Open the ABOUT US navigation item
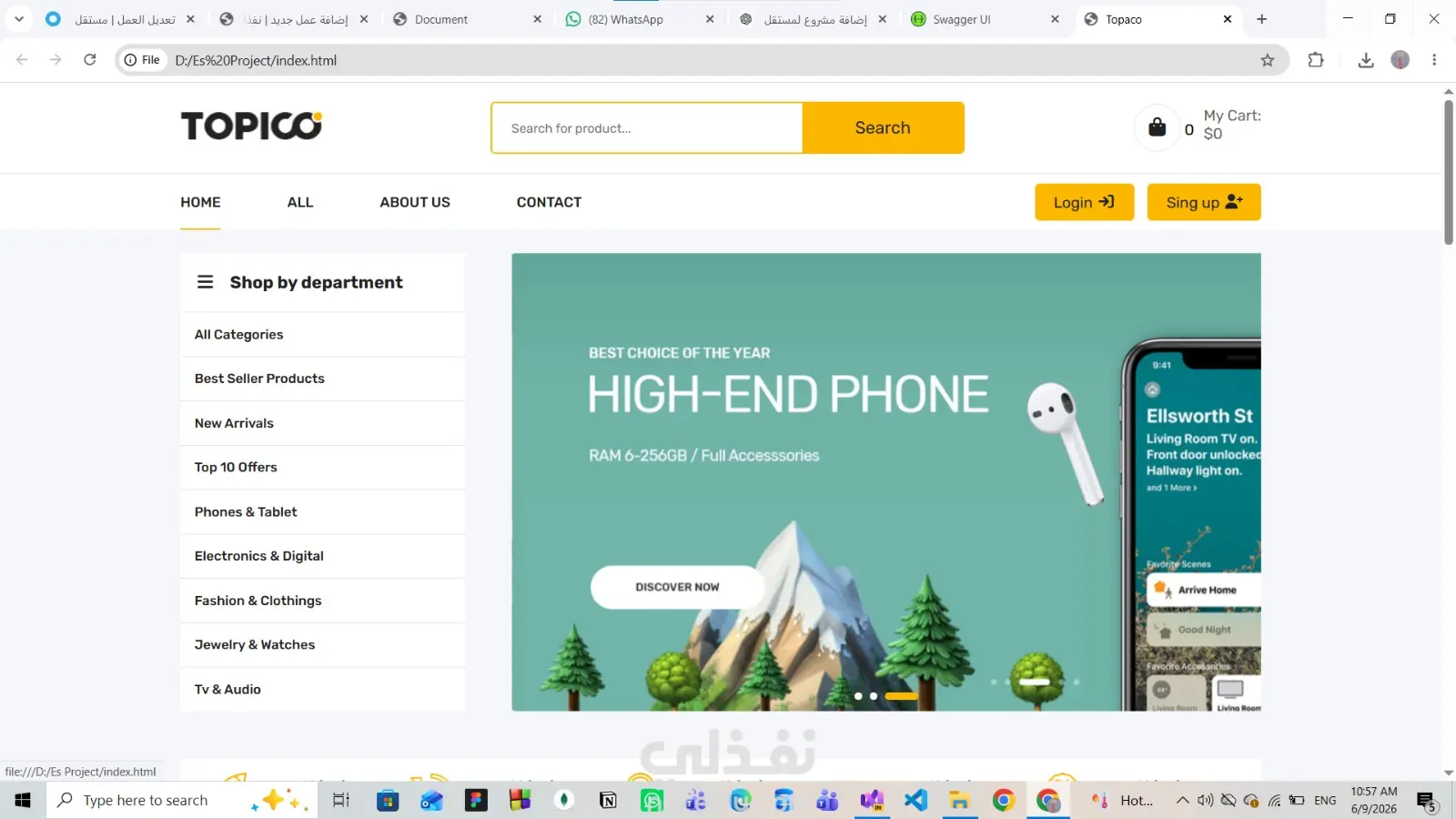The height and width of the screenshot is (819, 1456). (415, 202)
